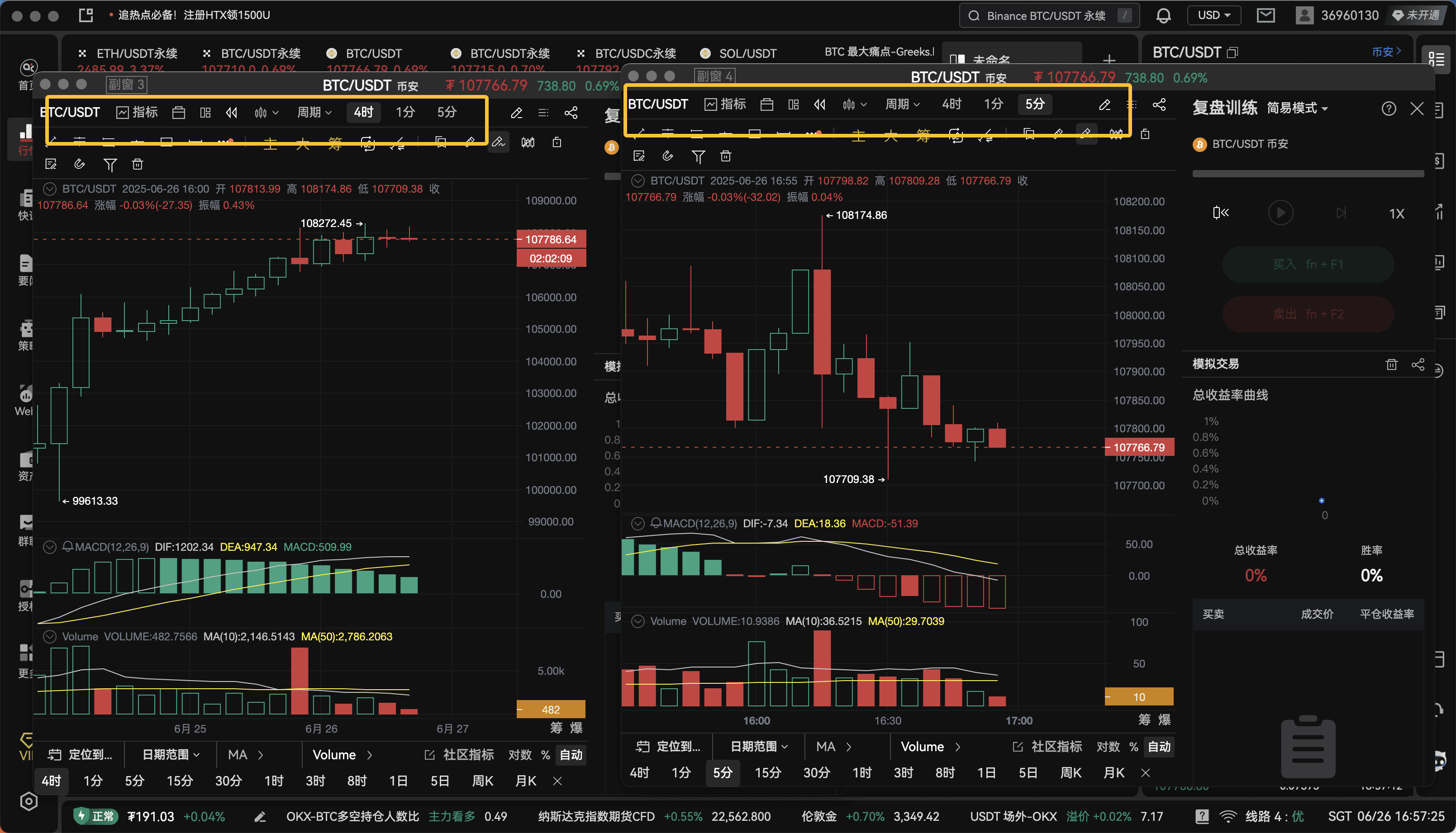Collapse MACD indicator pane in 5分 chart

coord(638,524)
